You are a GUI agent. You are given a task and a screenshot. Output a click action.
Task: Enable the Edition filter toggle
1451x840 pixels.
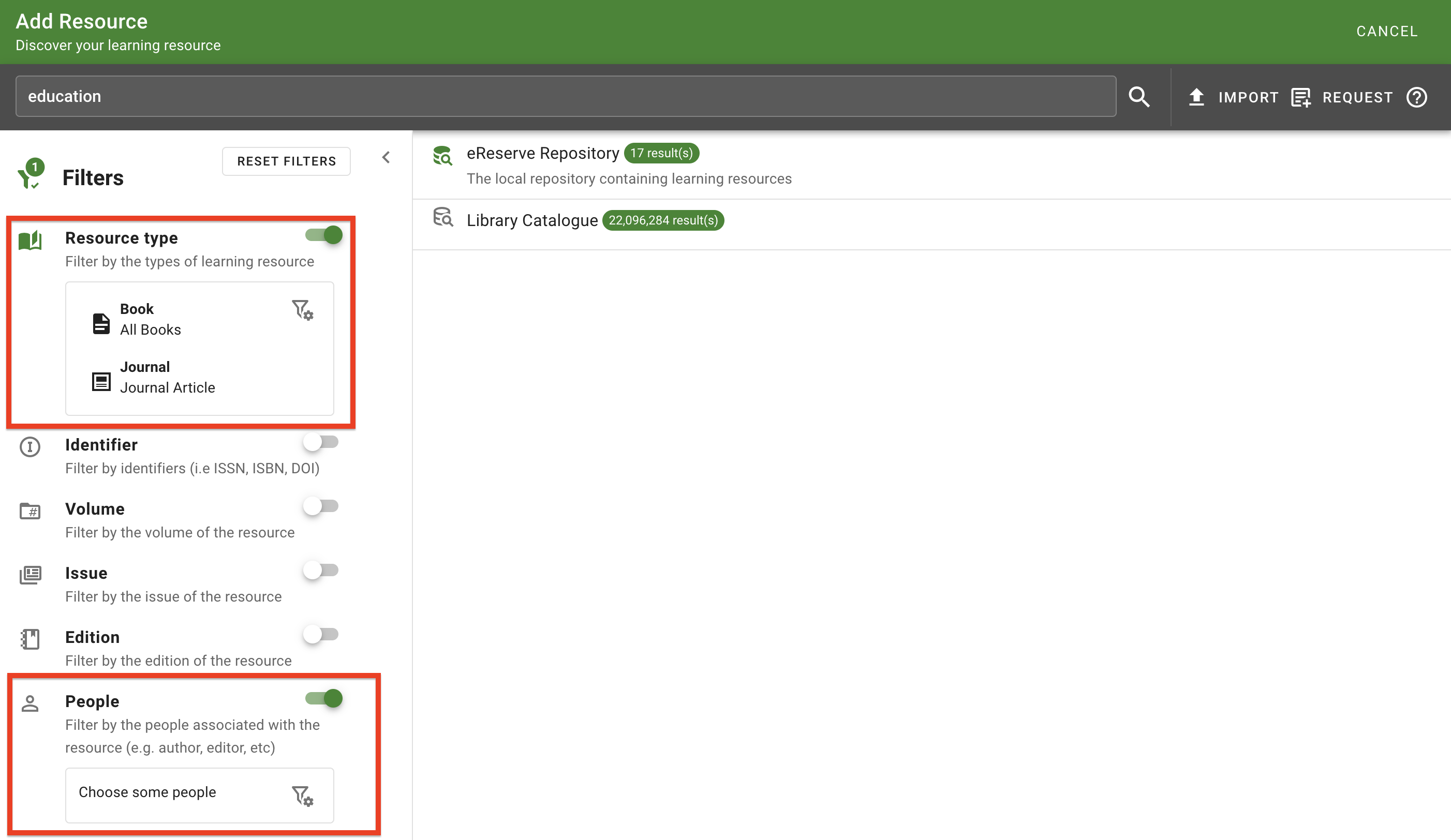click(322, 635)
